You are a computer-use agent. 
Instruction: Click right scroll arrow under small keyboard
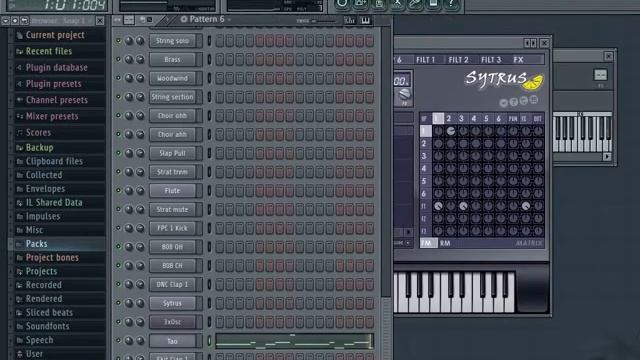pyautogui.click(x=607, y=156)
